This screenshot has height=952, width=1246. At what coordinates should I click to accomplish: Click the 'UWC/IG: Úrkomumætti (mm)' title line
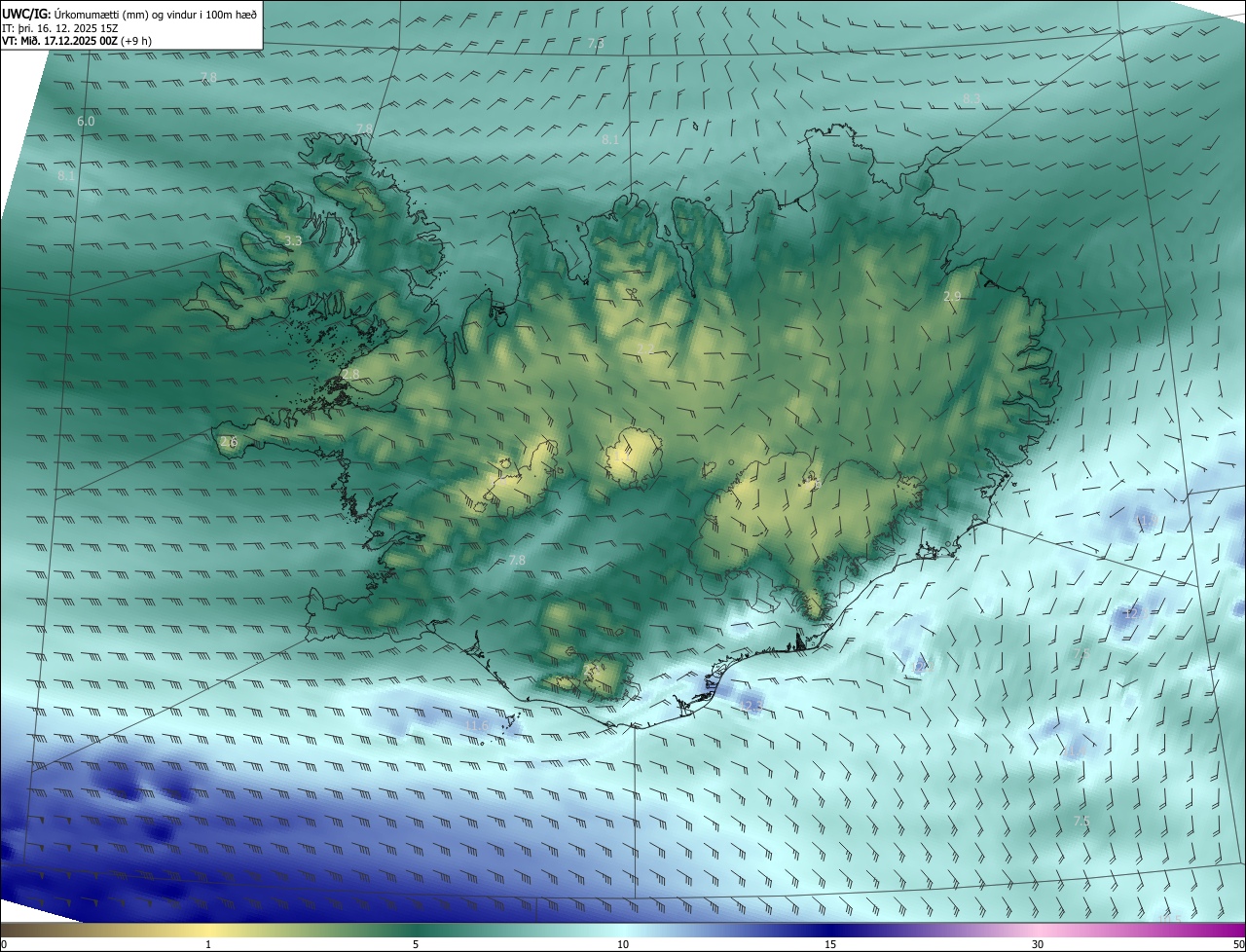pyautogui.click(x=129, y=14)
